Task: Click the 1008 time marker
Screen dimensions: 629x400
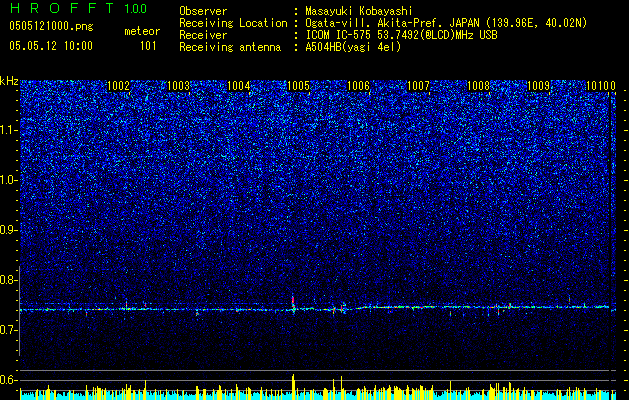Action: click(x=479, y=86)
